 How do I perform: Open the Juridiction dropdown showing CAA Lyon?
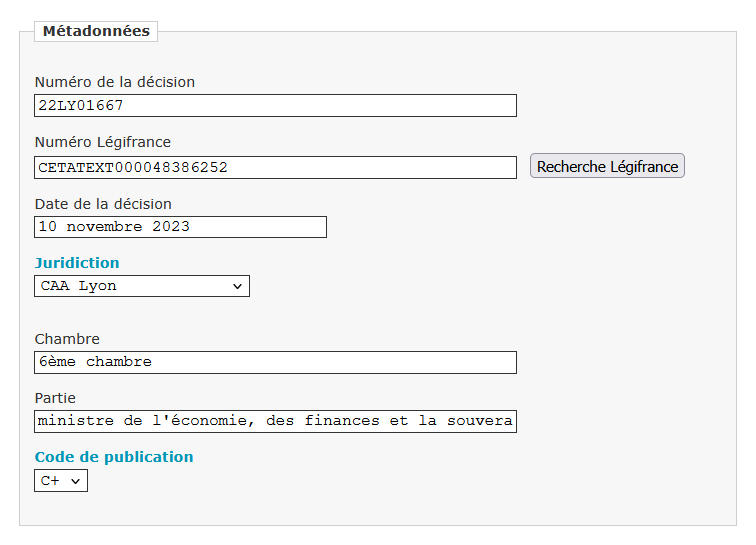click(142, 286)
